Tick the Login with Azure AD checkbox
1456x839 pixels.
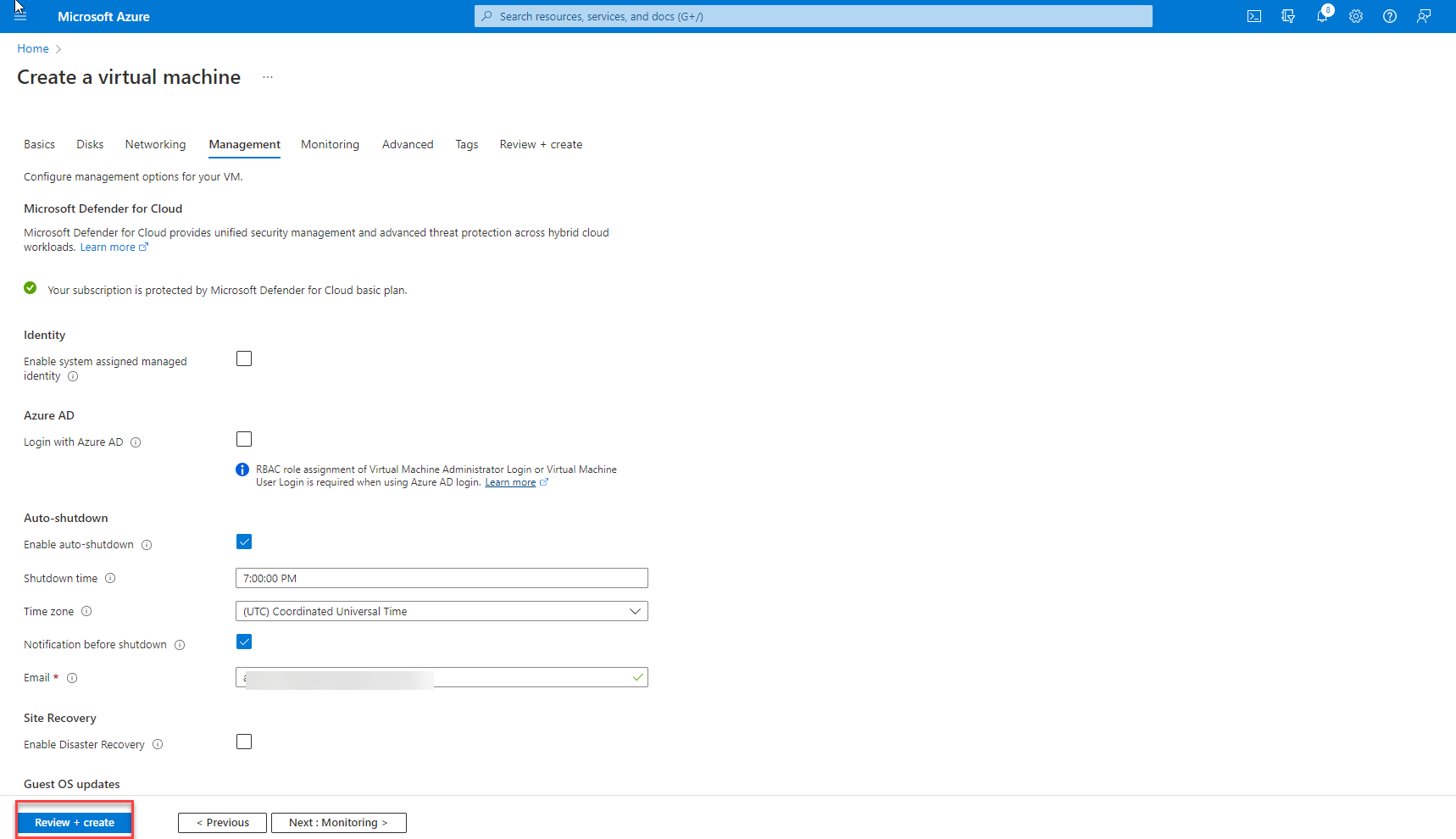pyautogui.click(x=244, y=439)
